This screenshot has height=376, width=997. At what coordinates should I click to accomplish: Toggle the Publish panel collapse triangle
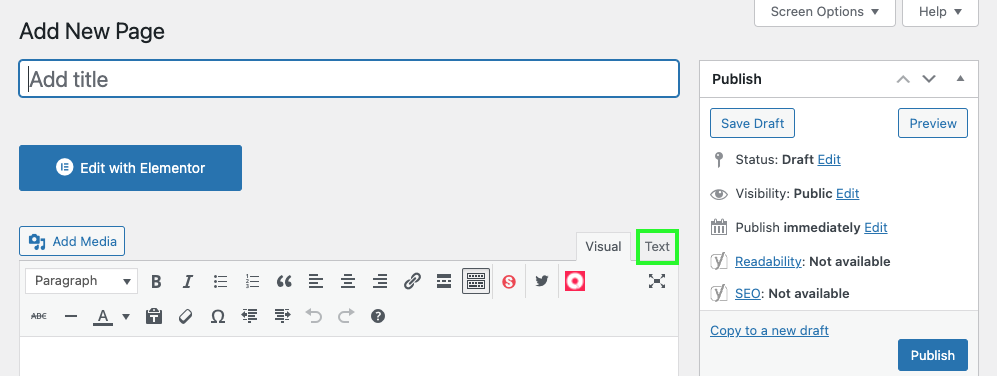(960, 79)
